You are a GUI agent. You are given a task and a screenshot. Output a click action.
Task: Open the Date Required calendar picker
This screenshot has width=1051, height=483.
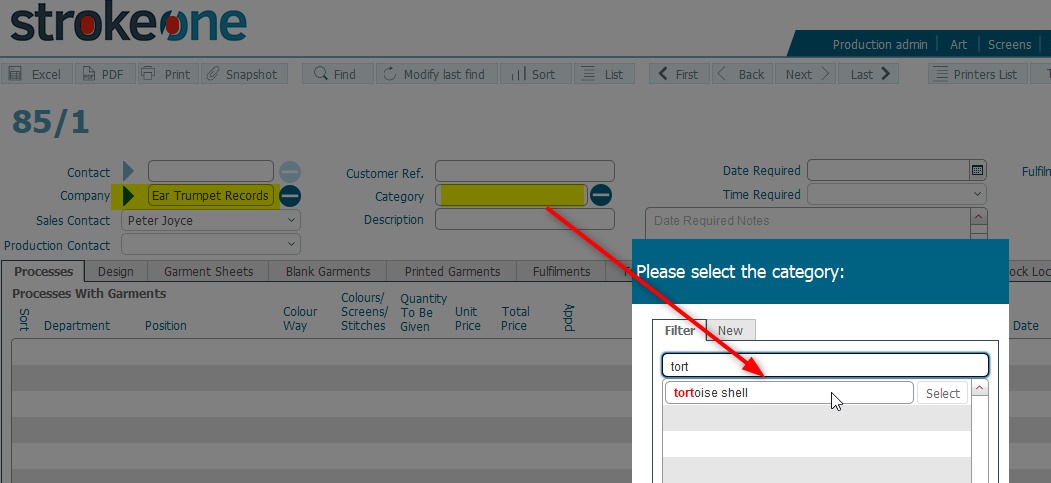(x=977, y=170)
